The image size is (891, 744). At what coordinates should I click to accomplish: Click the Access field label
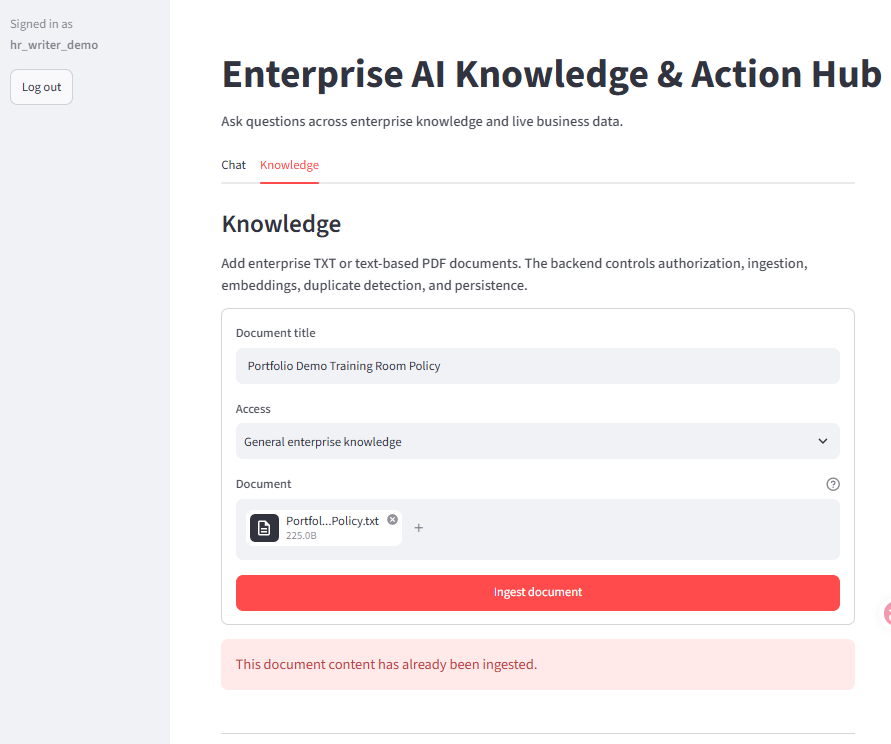click(253, 409)
